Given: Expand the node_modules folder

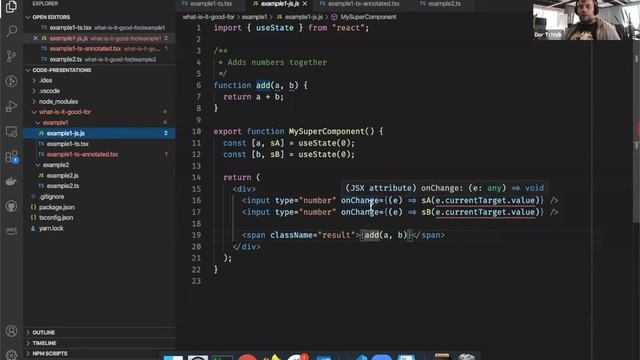Looking at the screenshot, I should (58, 102).
